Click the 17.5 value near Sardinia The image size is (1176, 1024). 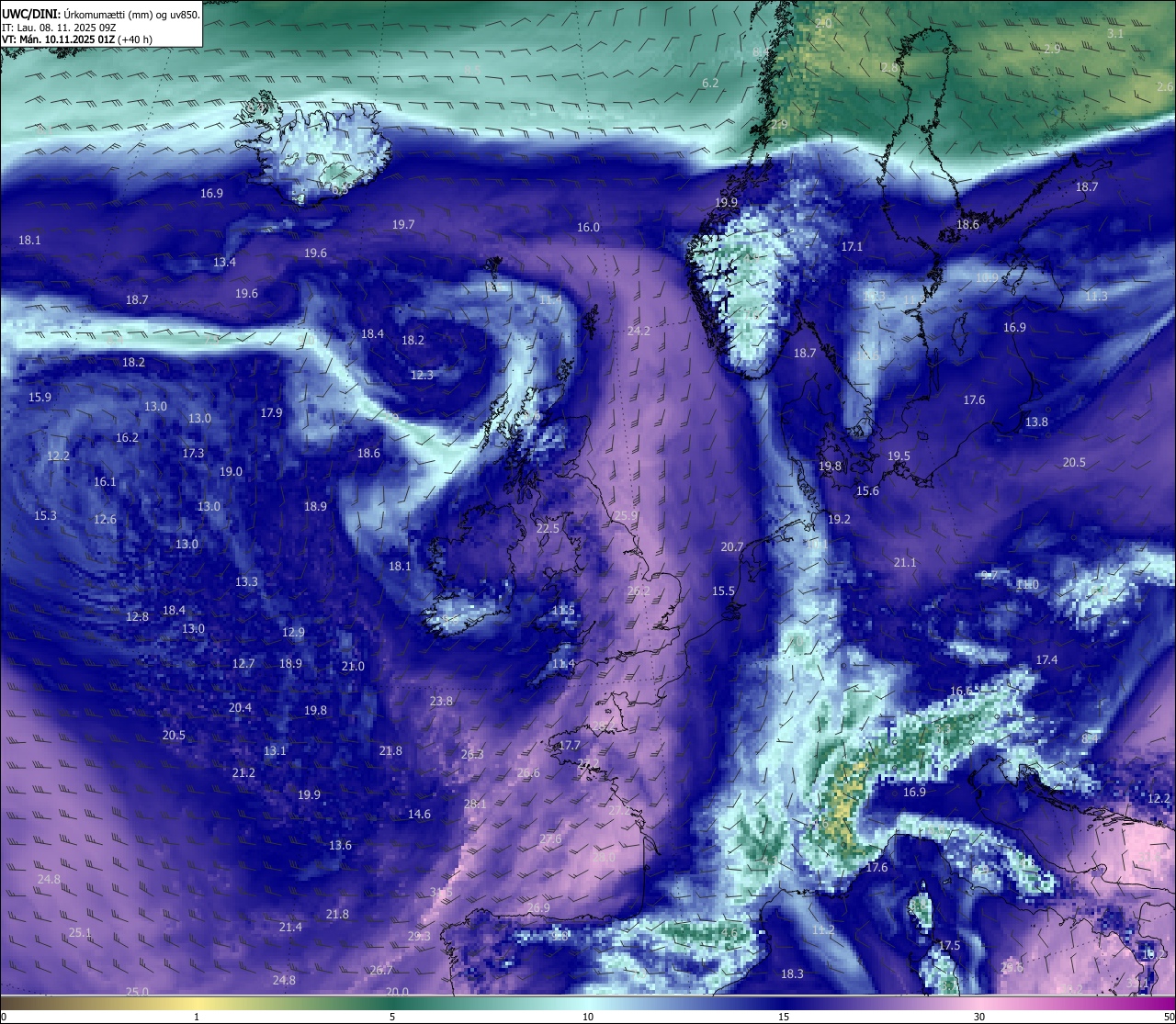949,945
